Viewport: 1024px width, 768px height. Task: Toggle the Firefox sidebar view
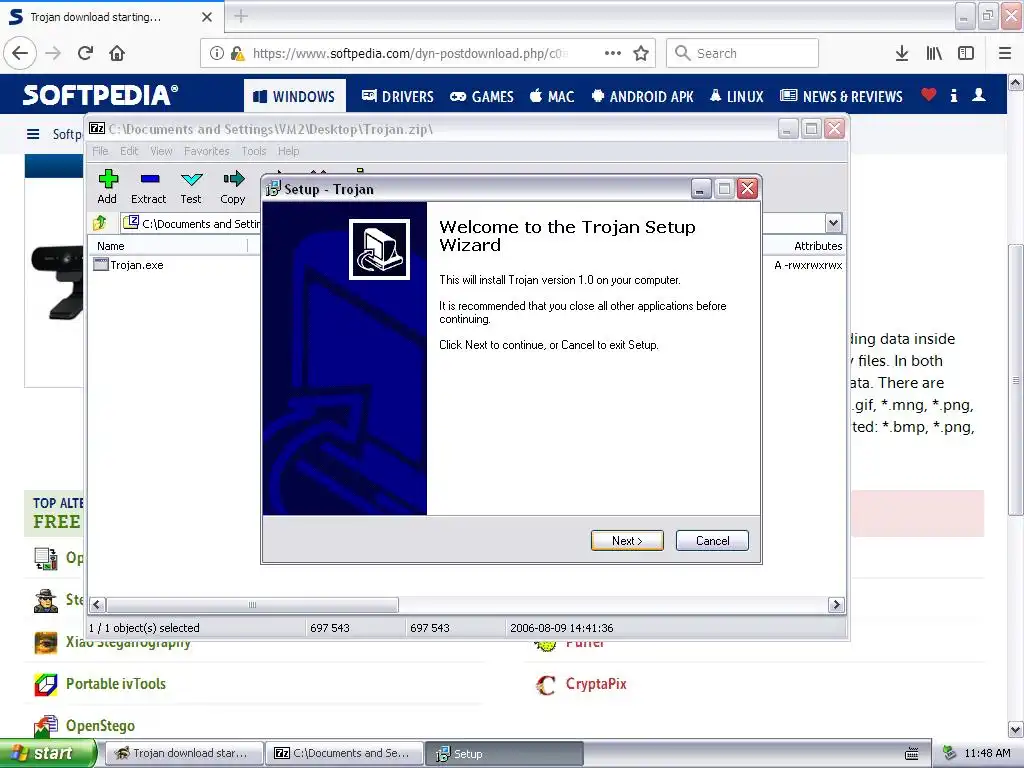(966, 53)
